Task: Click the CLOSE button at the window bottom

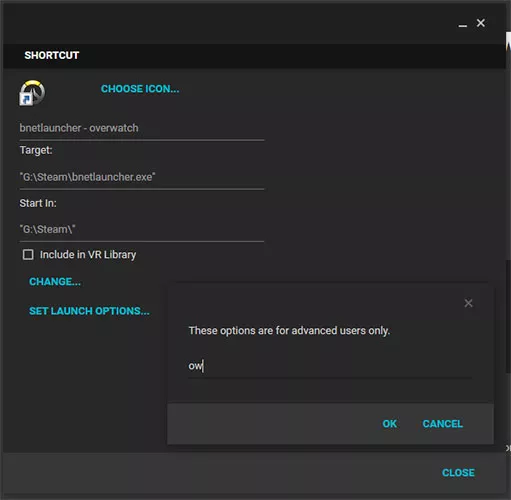Action: 458,473
